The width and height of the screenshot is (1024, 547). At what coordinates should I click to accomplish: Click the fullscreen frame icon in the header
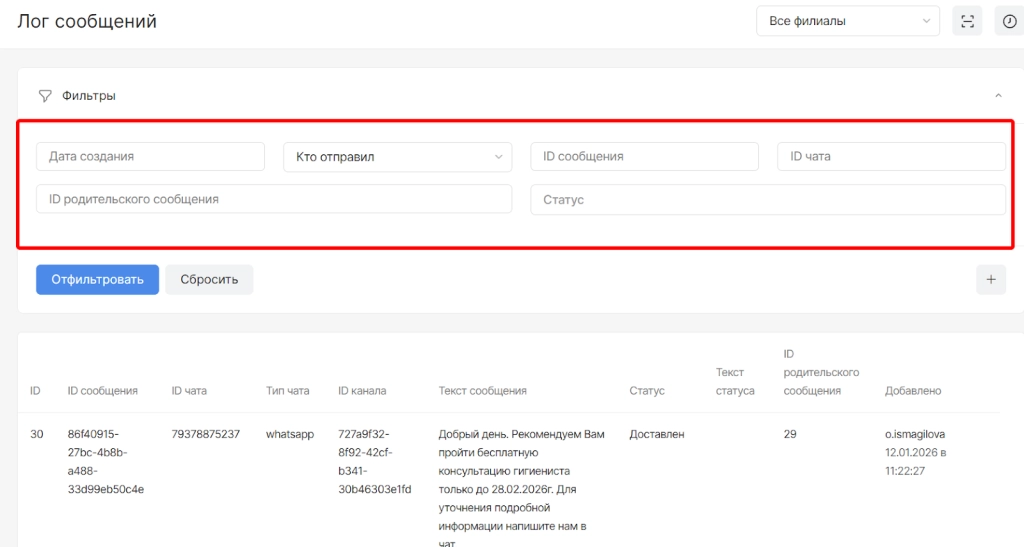pos(967,21)
